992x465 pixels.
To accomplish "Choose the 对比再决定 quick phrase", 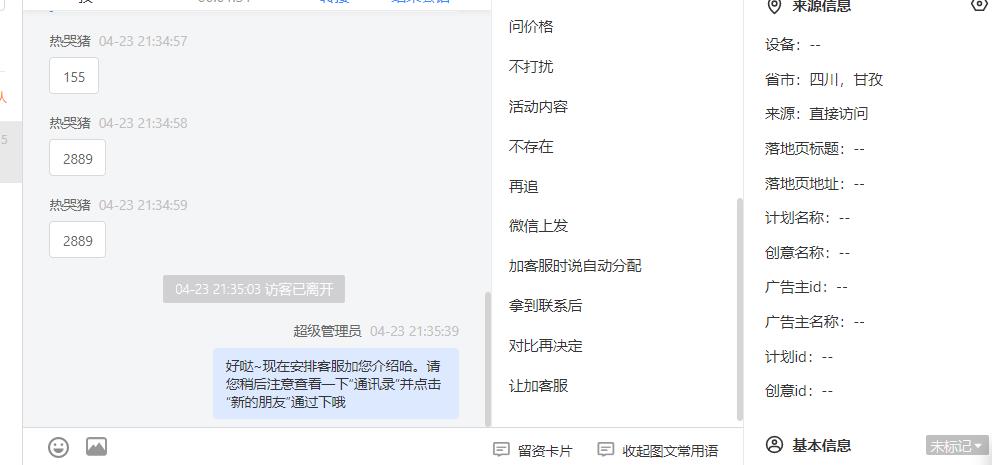I will [545, 346].
